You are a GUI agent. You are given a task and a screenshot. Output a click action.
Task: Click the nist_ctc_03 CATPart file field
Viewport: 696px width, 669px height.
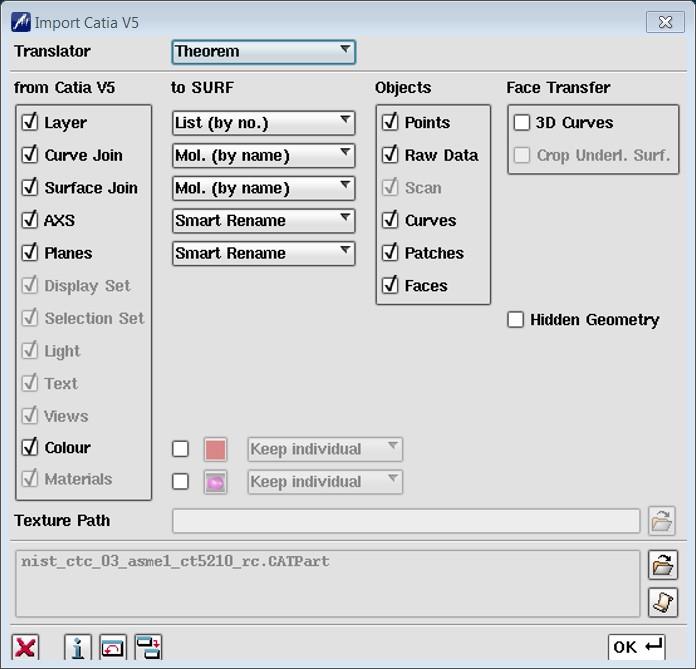328,584
